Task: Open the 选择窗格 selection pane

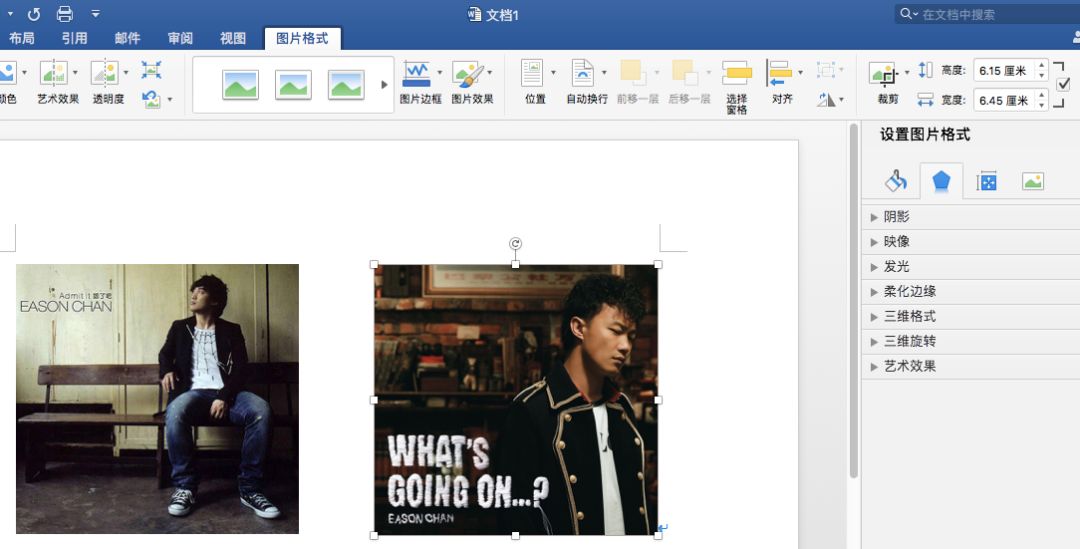Action: click(x=736, y=86)
